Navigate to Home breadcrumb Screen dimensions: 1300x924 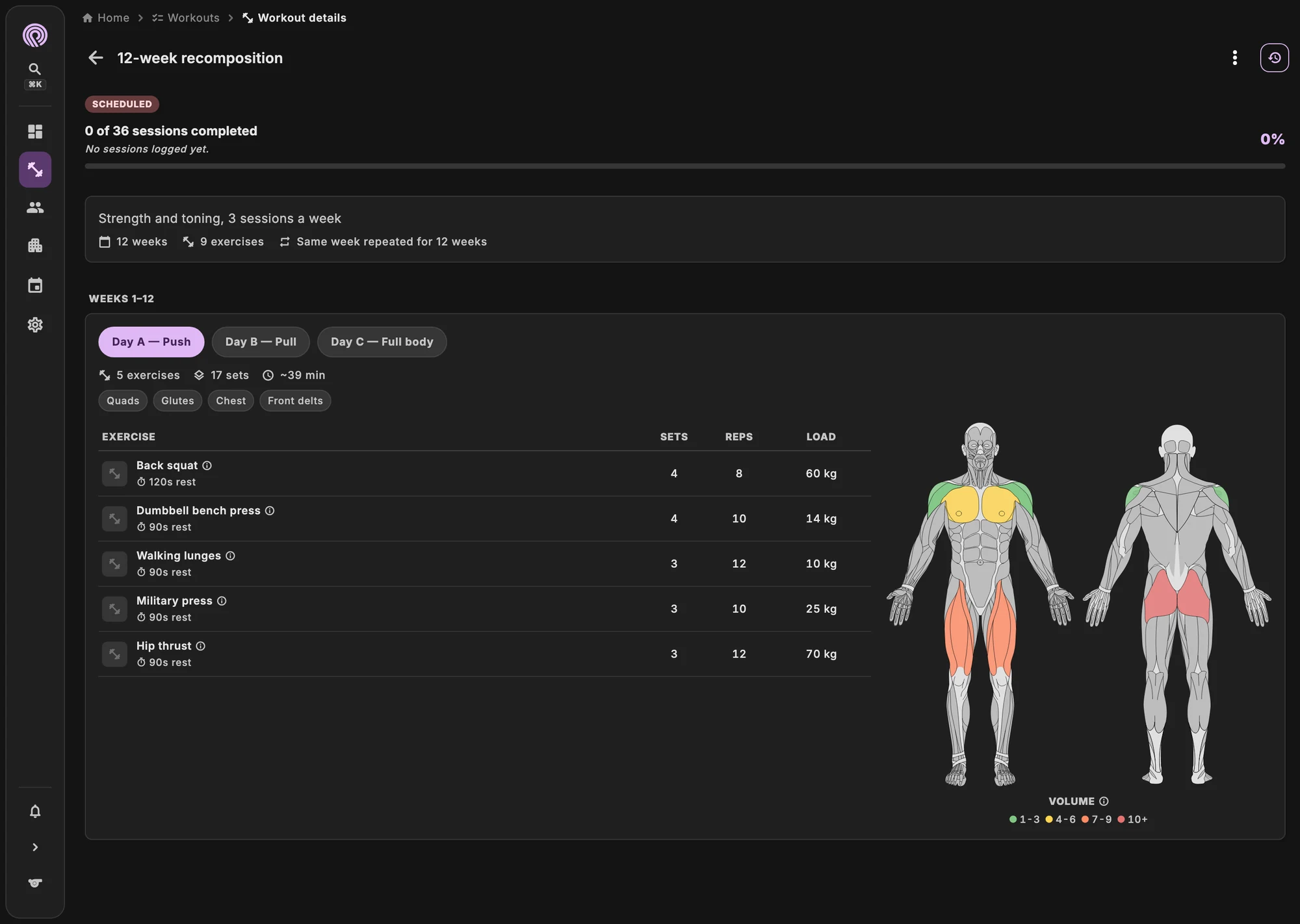[106, 18]
